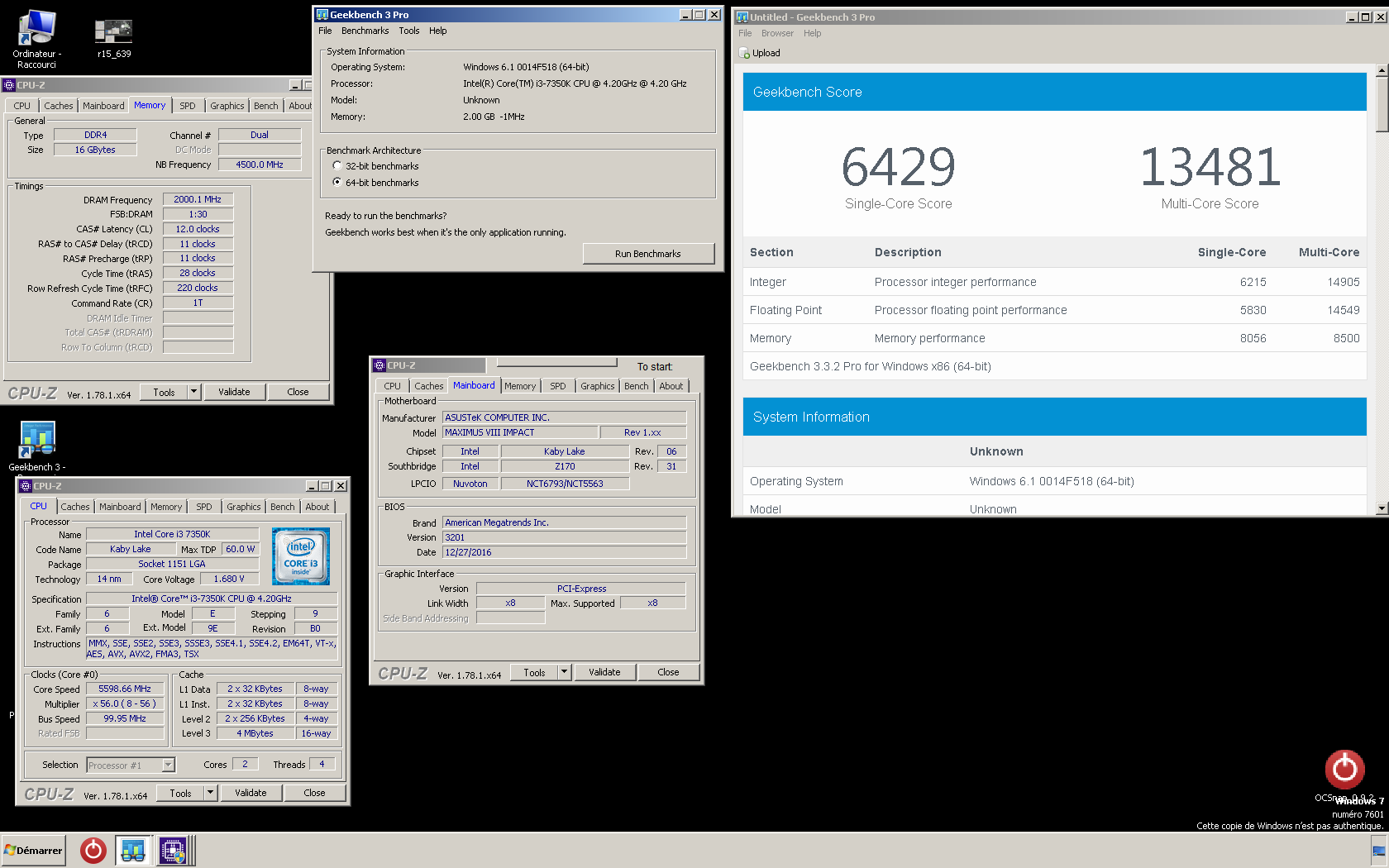Click the system tray monitor icon
This screenshot has width=1389, height=868.
tap(1378, 851)
